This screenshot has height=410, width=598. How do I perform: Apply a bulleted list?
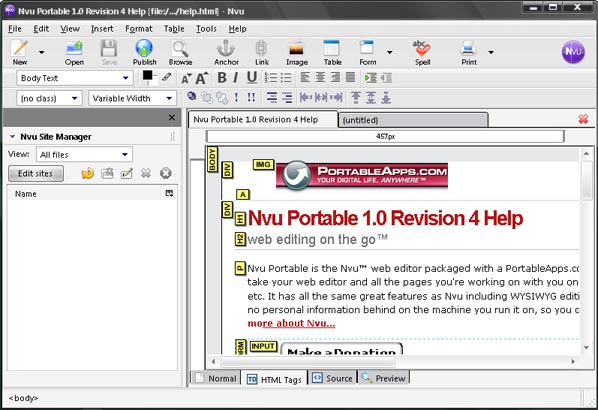click(x=286, y=78)
